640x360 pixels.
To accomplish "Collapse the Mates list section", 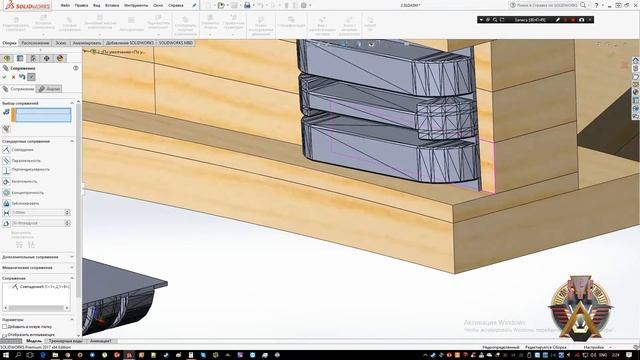I will coord(72,278).
